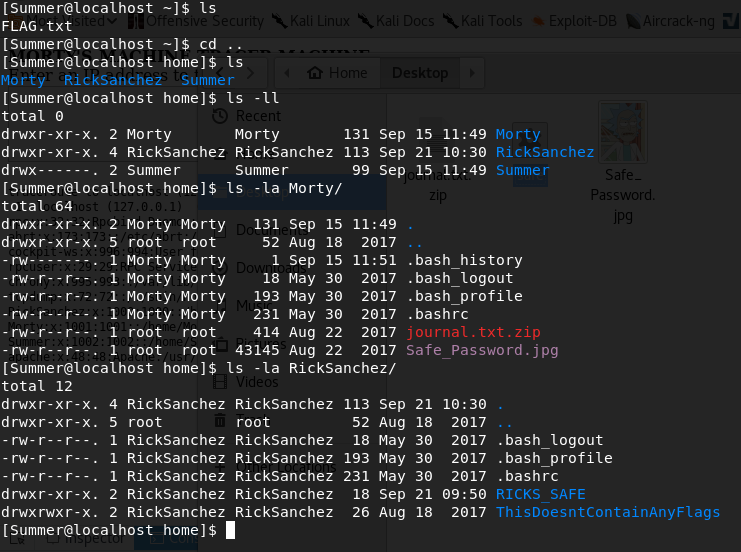Click RICKS_SAFE directory name in terminal listing

click(540, 494)
